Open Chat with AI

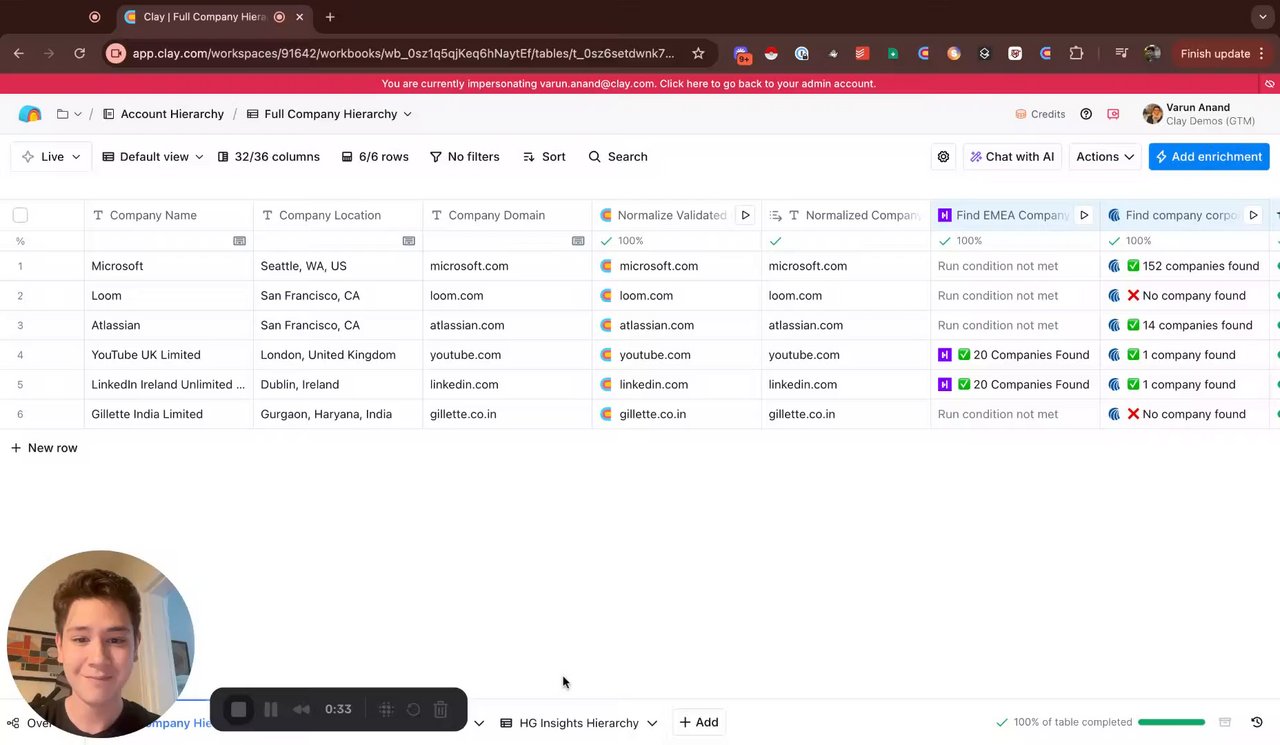1012,157
